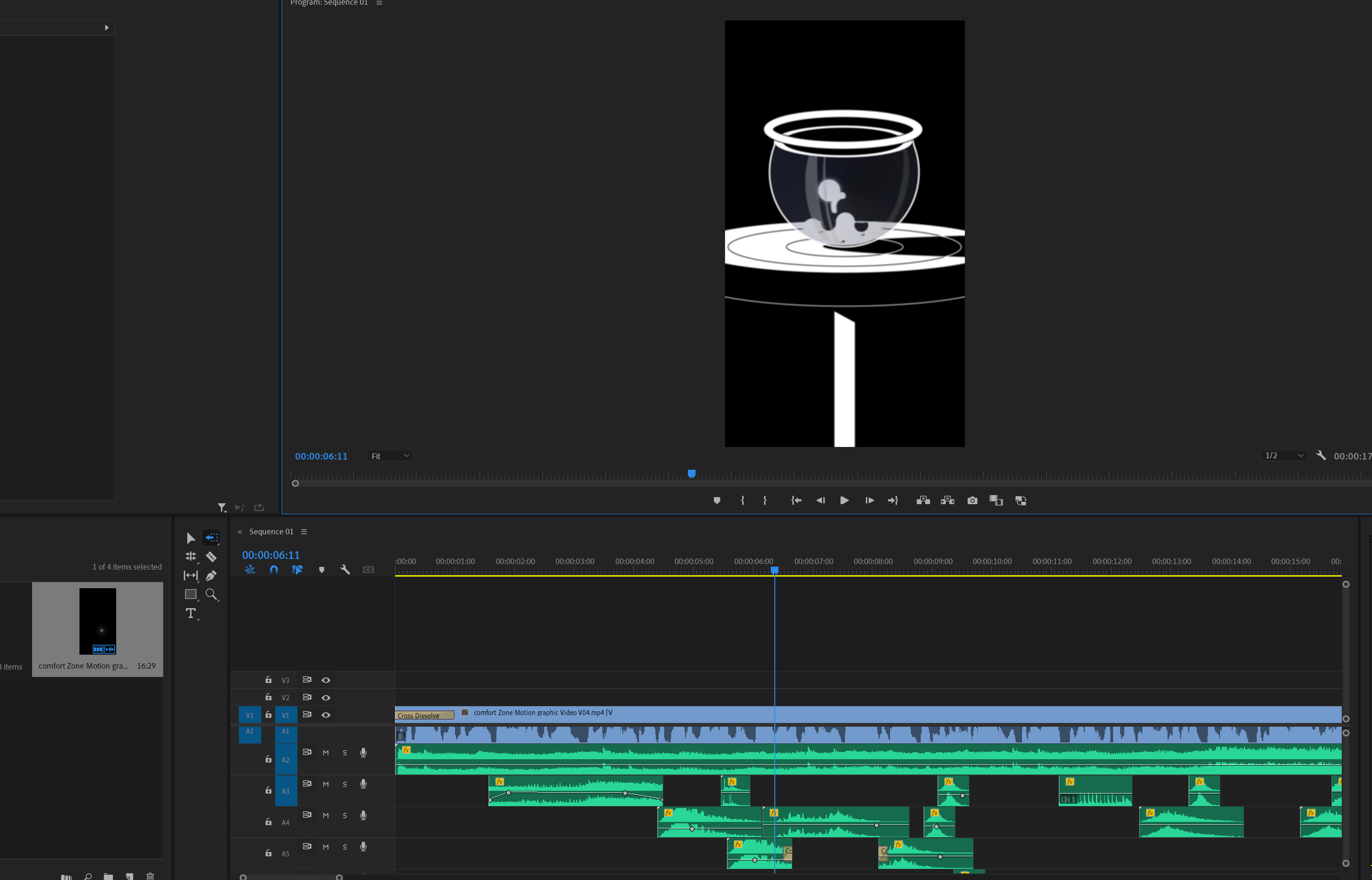Play the sequence in Program monitor
This screenshot has height=880, width=1372.
[x=844, y=500]
